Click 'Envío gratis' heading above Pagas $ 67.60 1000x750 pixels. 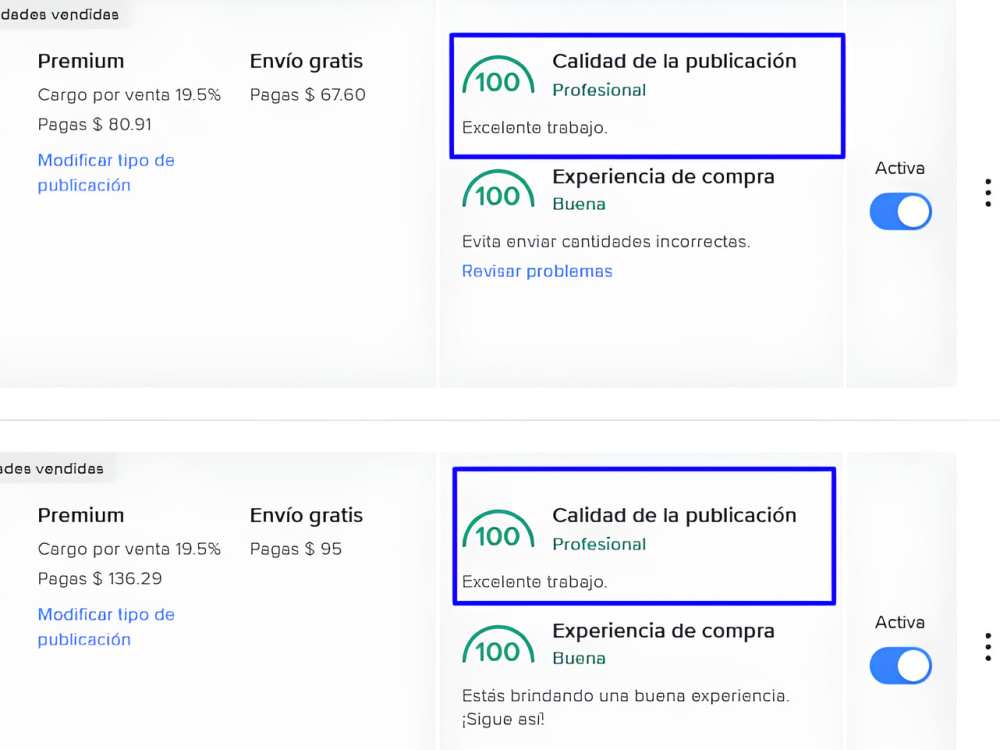point(306,61)
